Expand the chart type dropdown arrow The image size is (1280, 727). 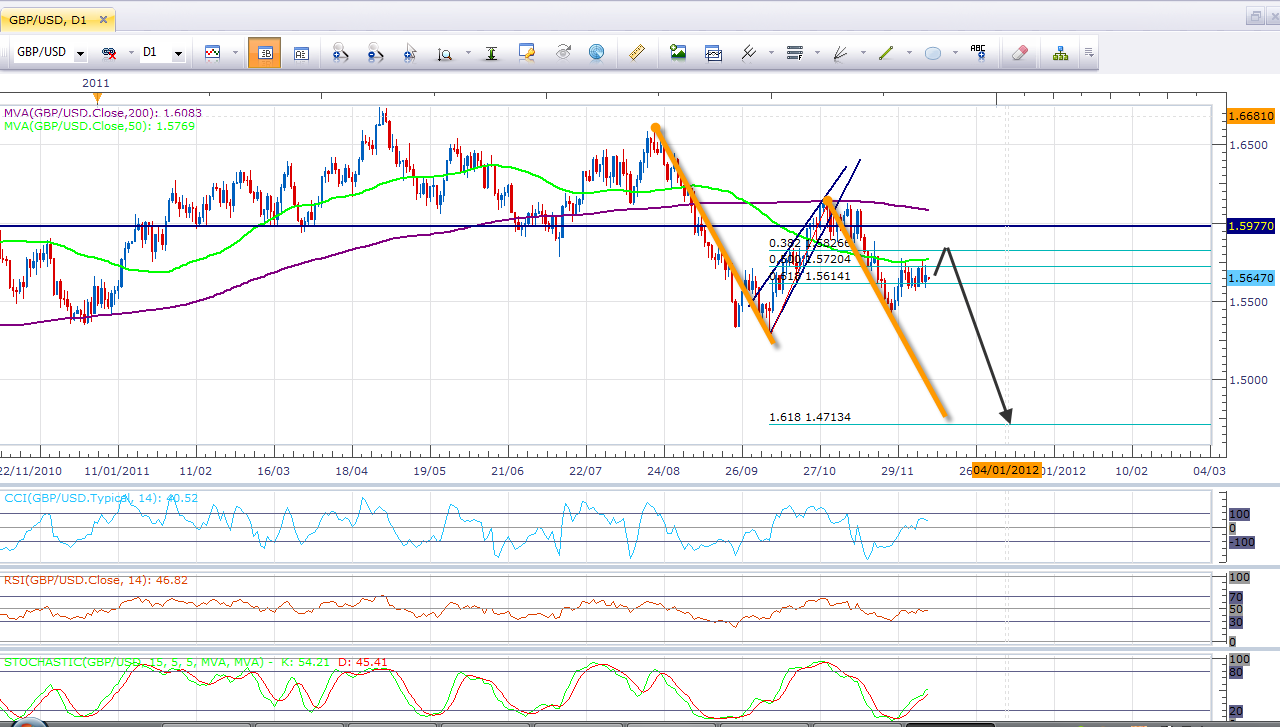[235, 53]
